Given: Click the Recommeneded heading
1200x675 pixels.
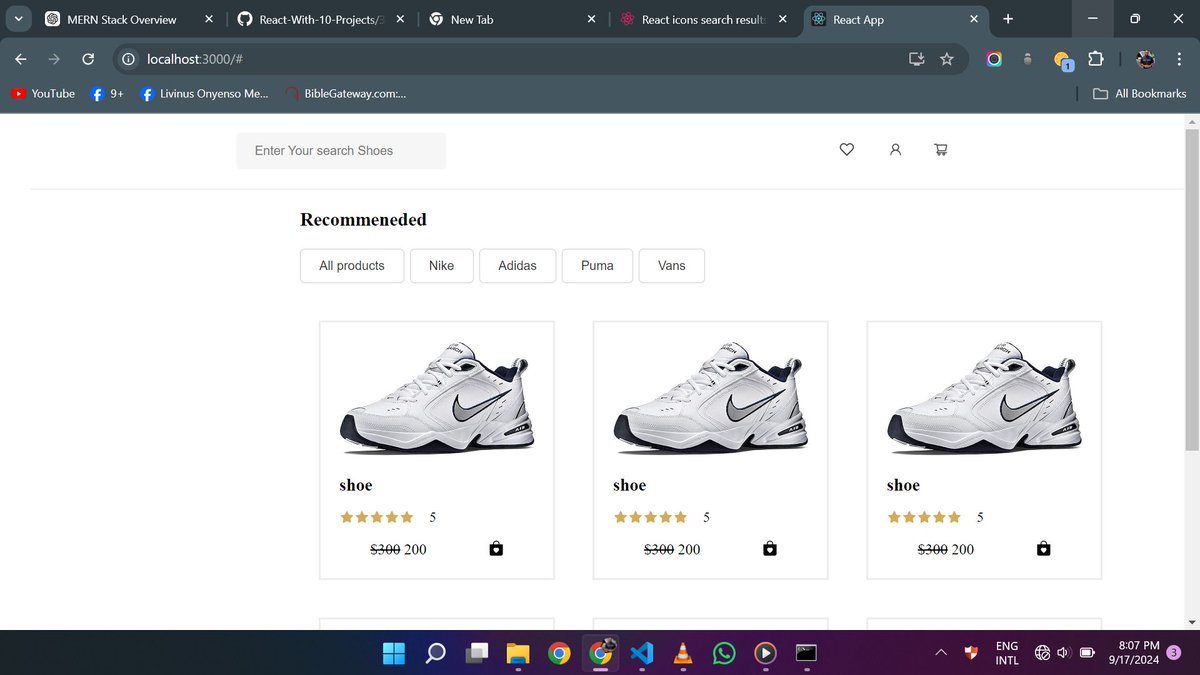Looking at the screenshot, I should click(363, 220).
